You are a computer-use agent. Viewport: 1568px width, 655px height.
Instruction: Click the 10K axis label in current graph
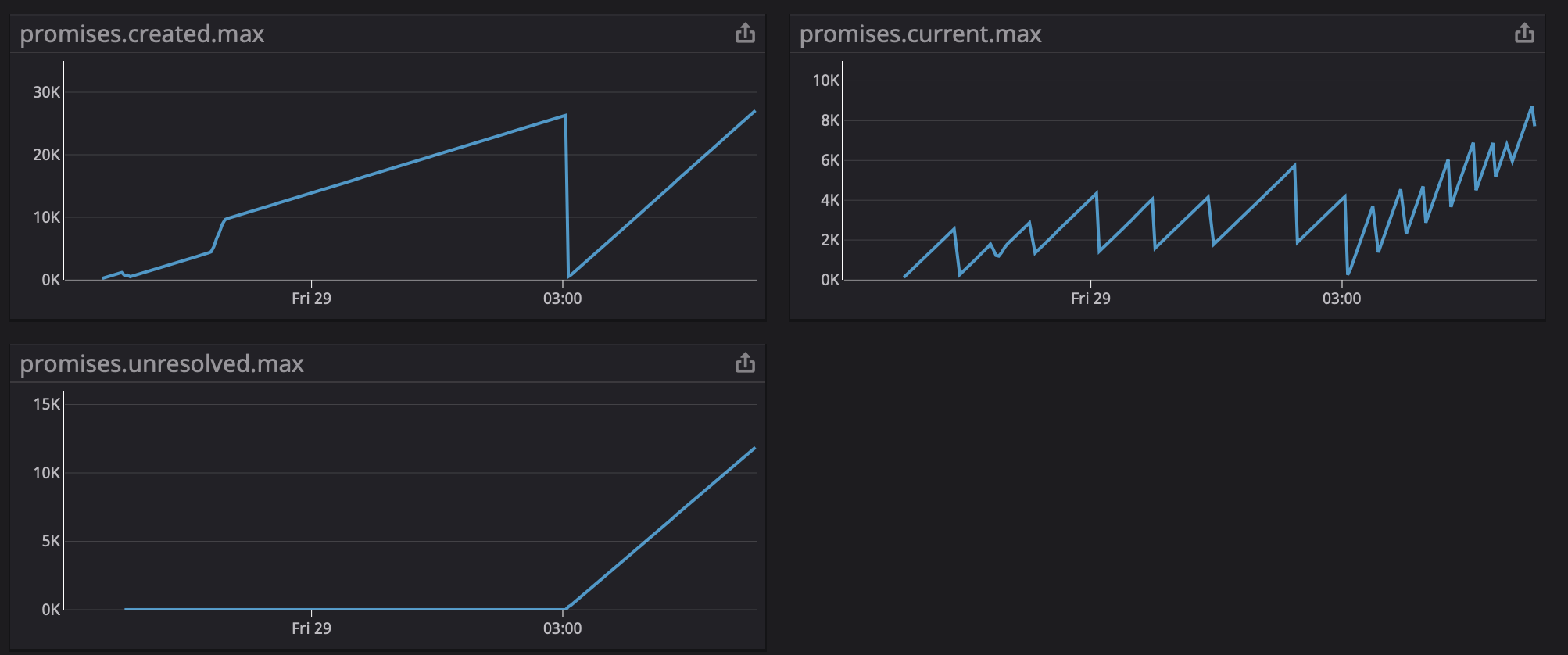(825, 81)
